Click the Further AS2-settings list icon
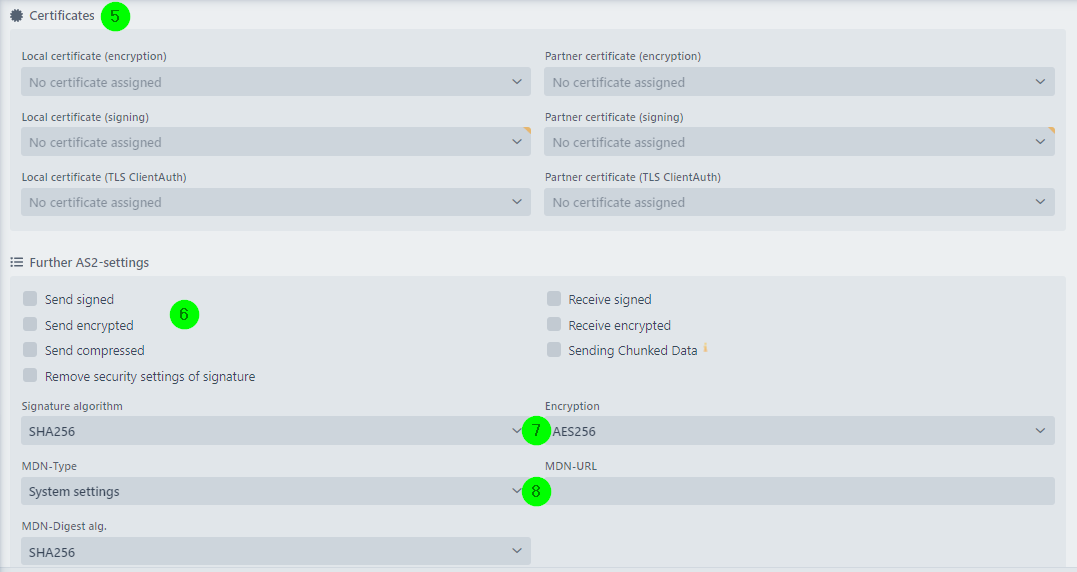Image resolution: width=1077 pixels, height=572 pixels. coord(16,263)
